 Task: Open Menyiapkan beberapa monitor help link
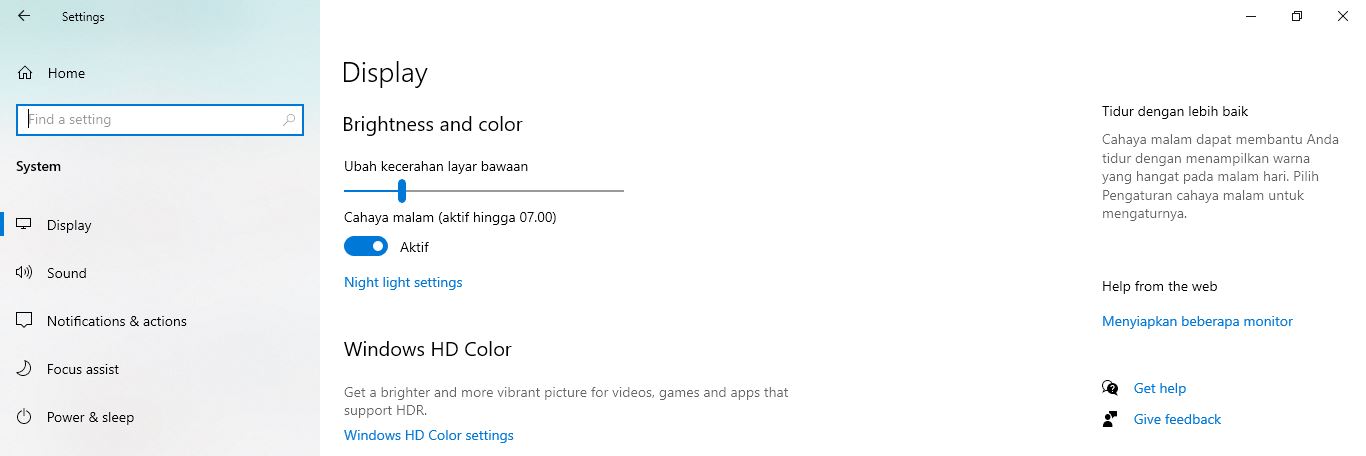1197,321
